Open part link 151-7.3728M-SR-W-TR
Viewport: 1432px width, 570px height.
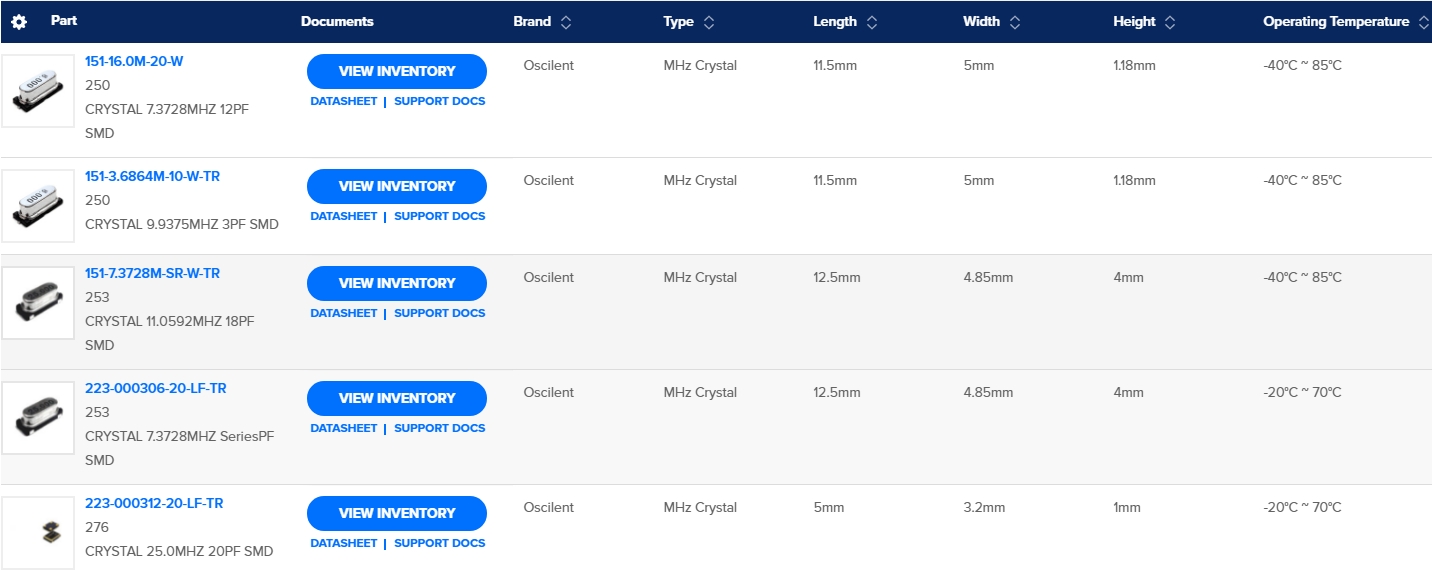tap(152, 273)
